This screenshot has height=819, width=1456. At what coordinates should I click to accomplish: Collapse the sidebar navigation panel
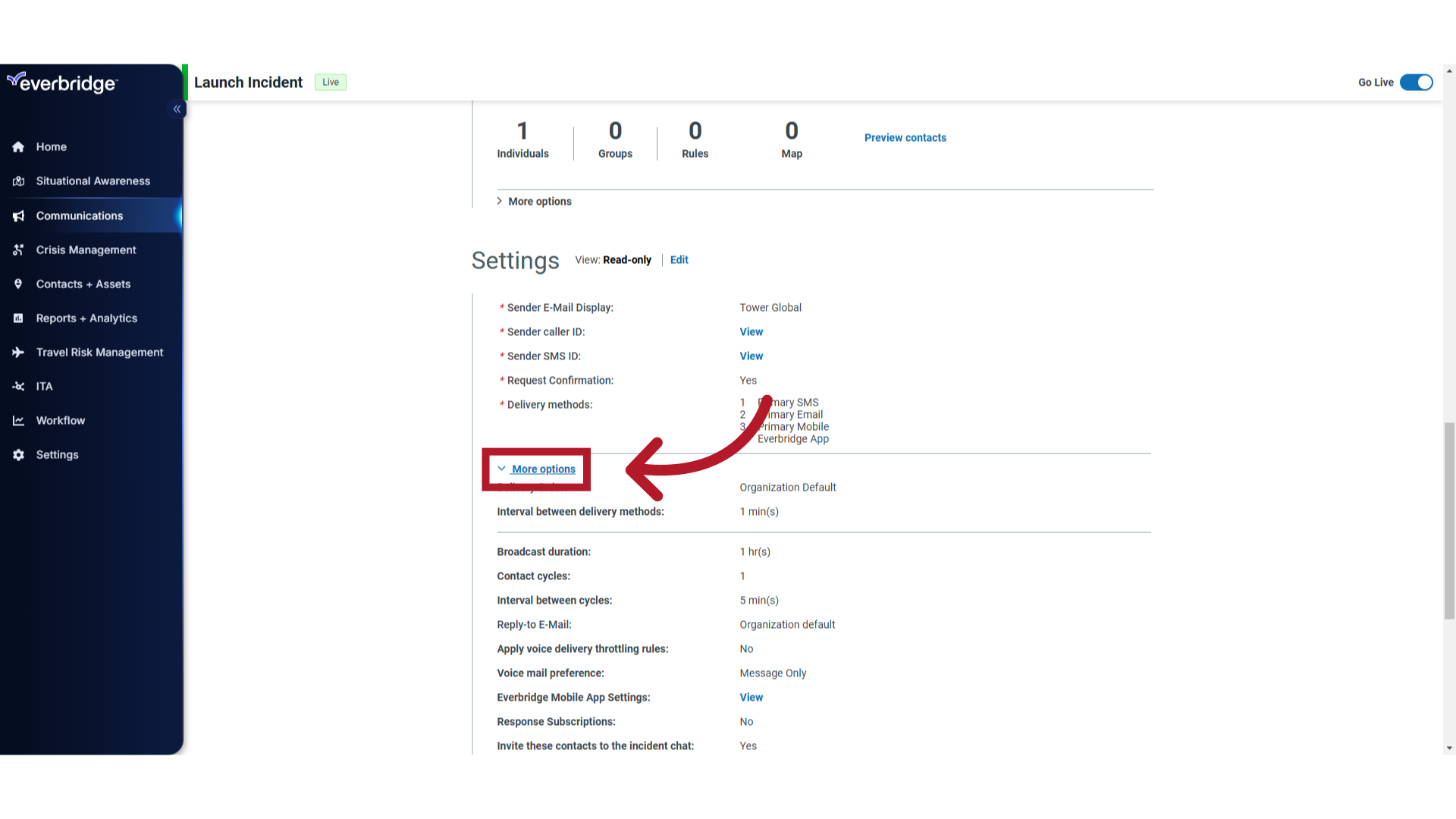click(177, 109)
